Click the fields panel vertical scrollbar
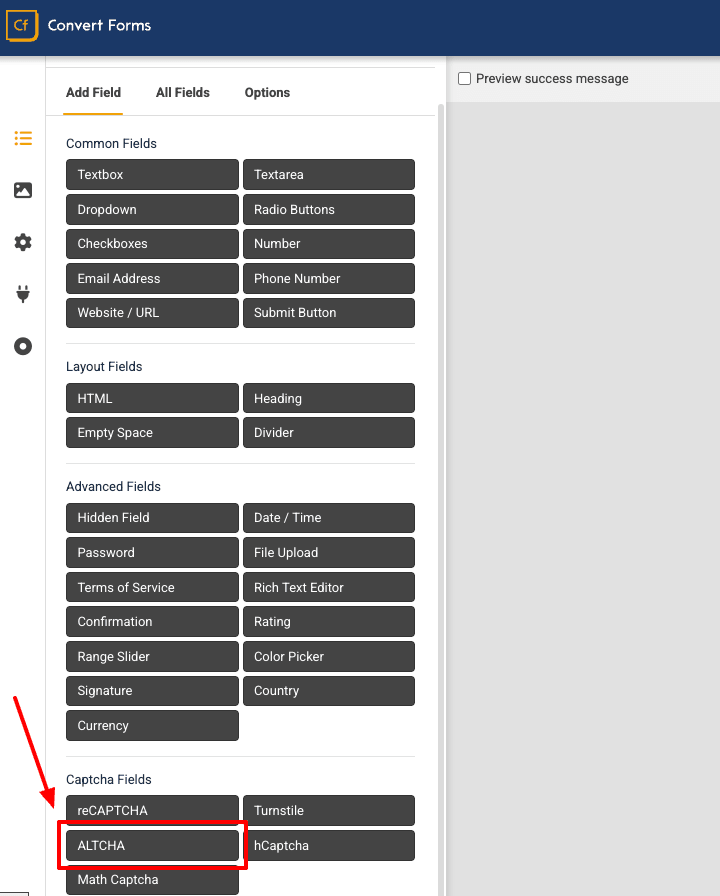 coord(441,500)
